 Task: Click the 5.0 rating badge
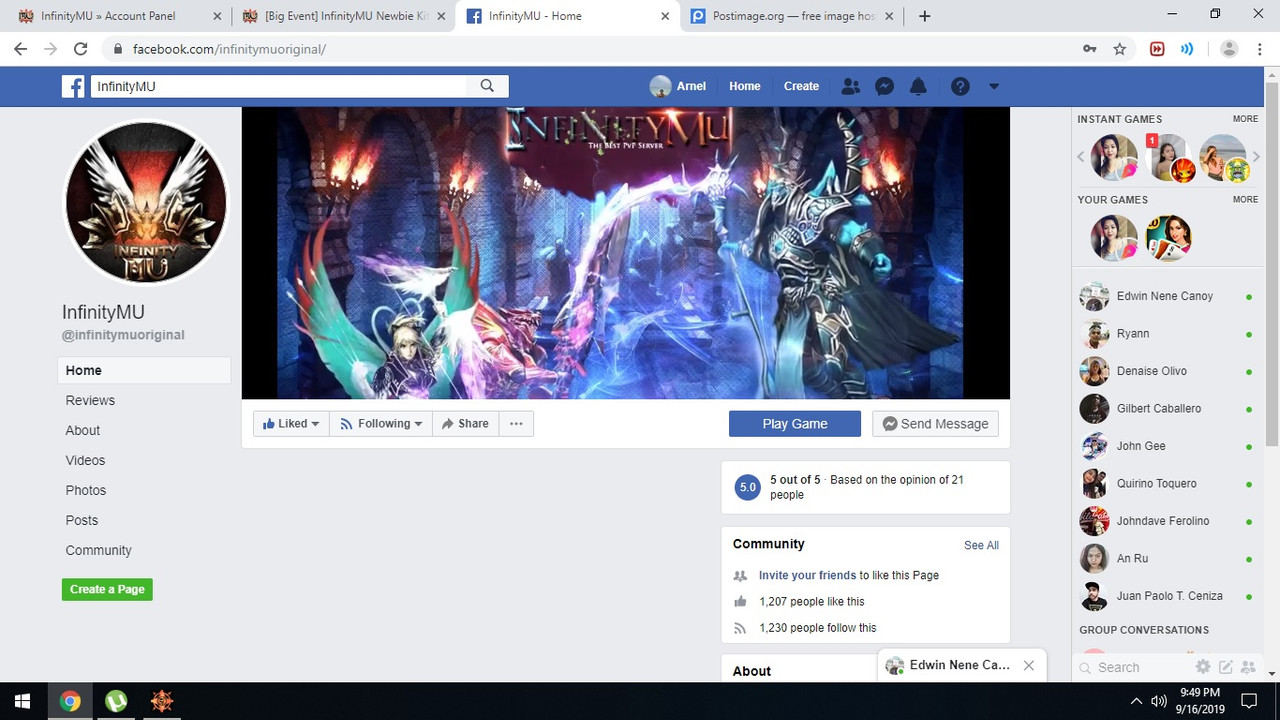(x=747, y=488)
